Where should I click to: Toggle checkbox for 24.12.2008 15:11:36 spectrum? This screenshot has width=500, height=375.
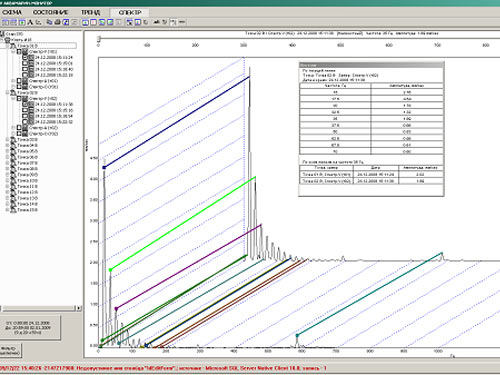(x=25, y=104)
